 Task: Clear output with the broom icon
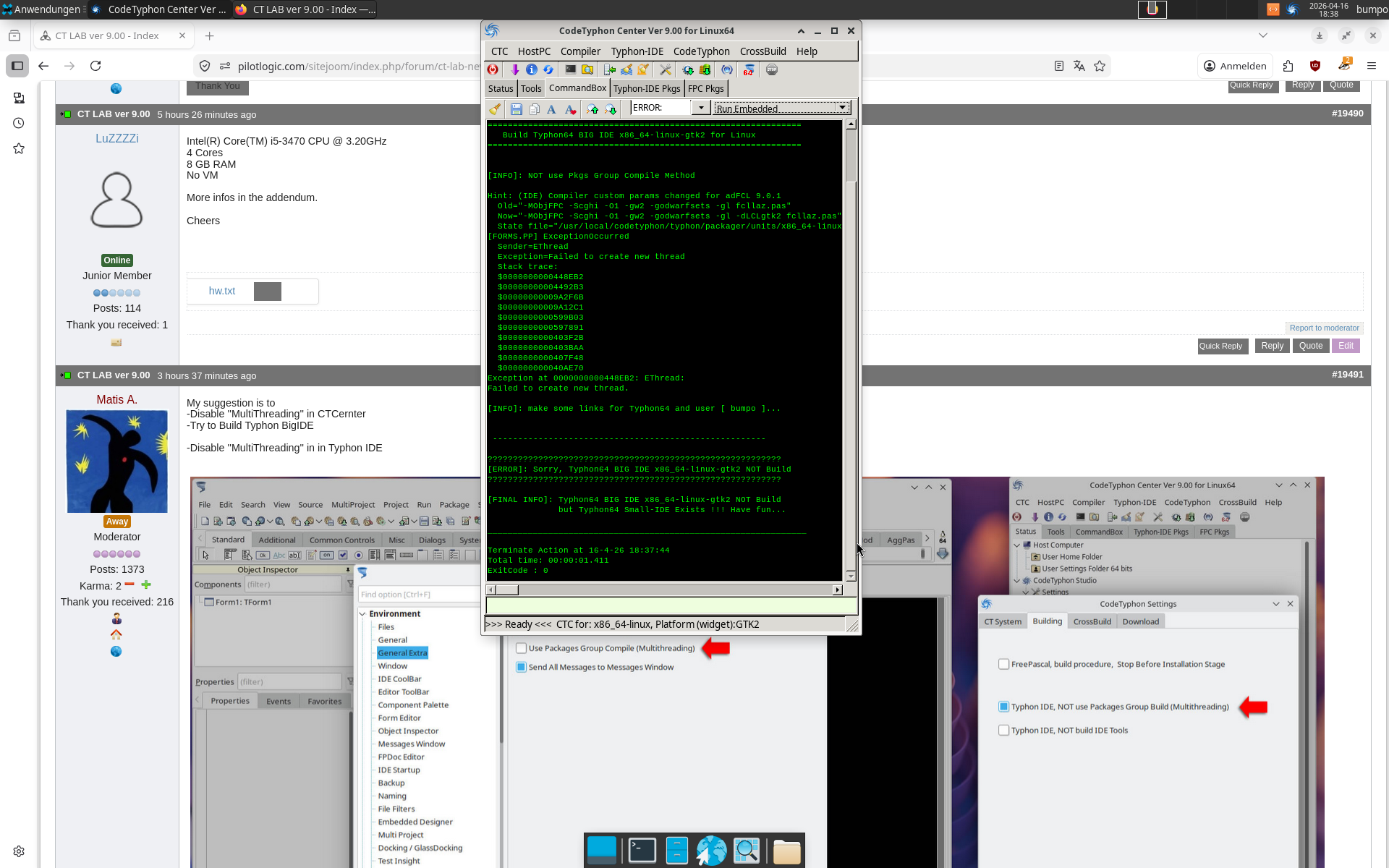point(496,109)
